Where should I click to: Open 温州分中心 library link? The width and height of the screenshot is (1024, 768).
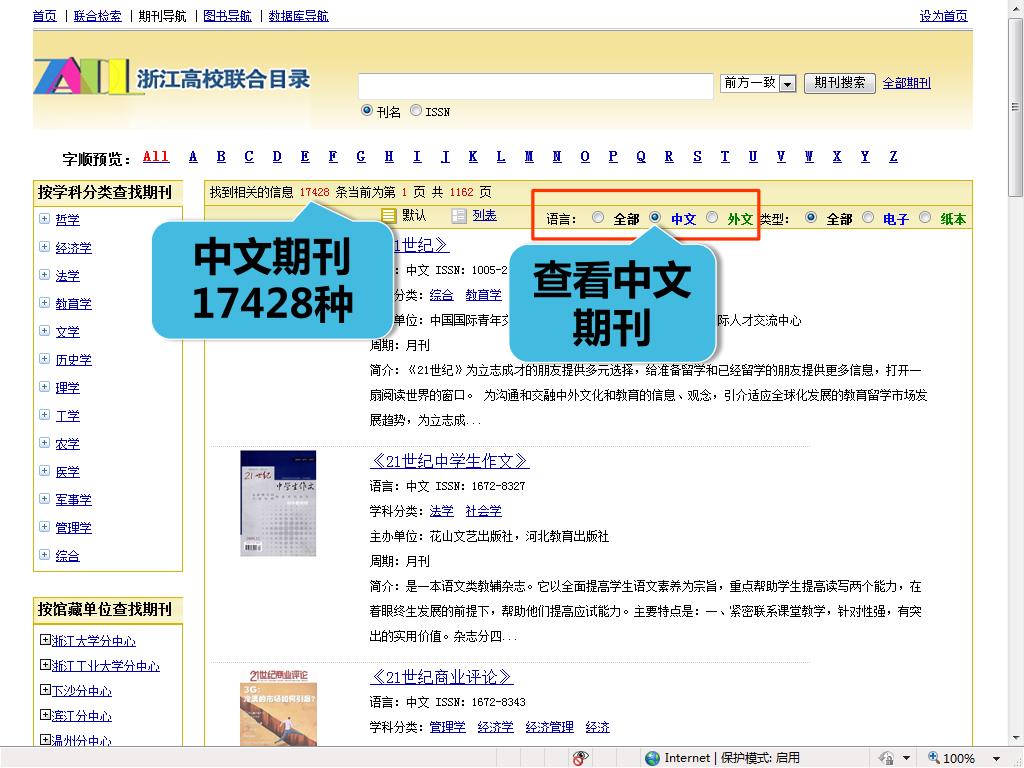point(81,740)
